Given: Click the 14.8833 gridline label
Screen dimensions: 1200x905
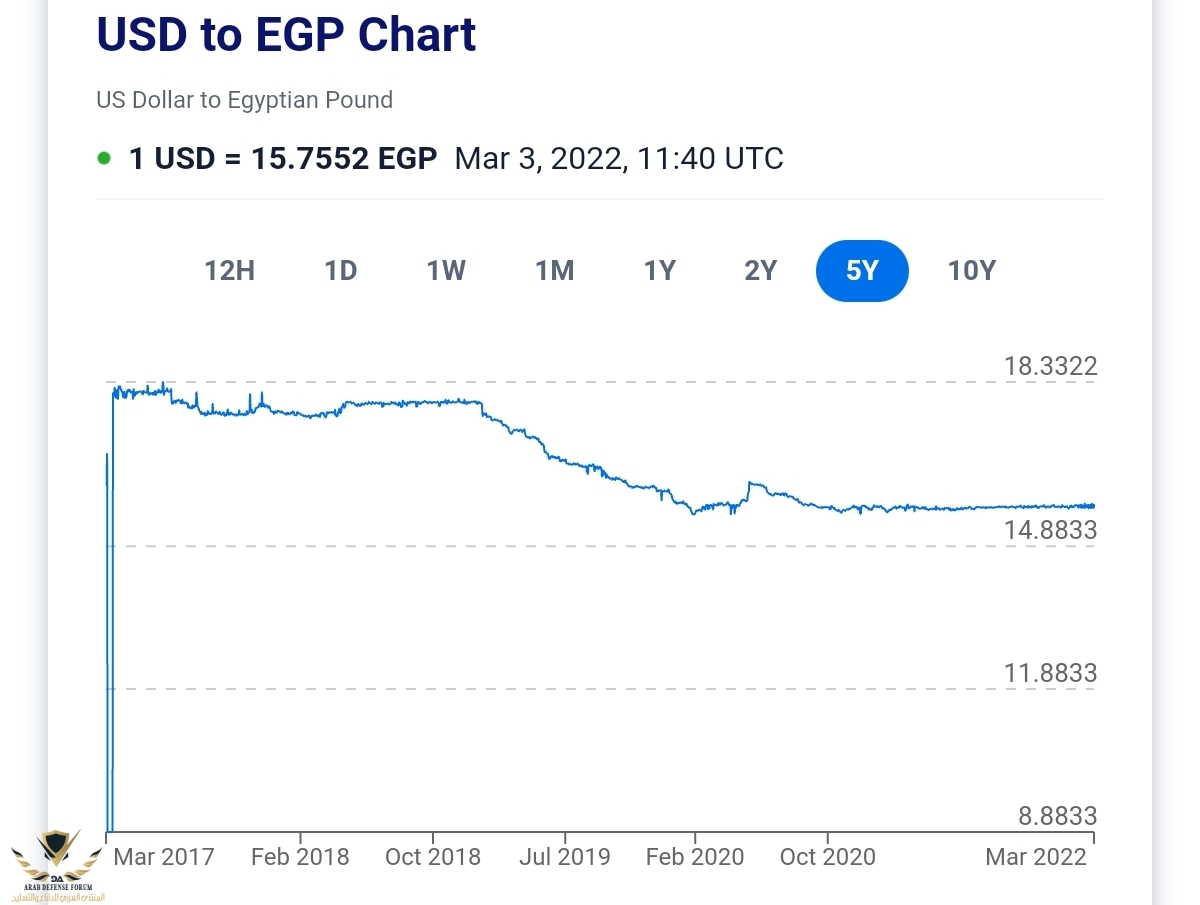Looking at the screenshot, I should tap(1050, 530).
